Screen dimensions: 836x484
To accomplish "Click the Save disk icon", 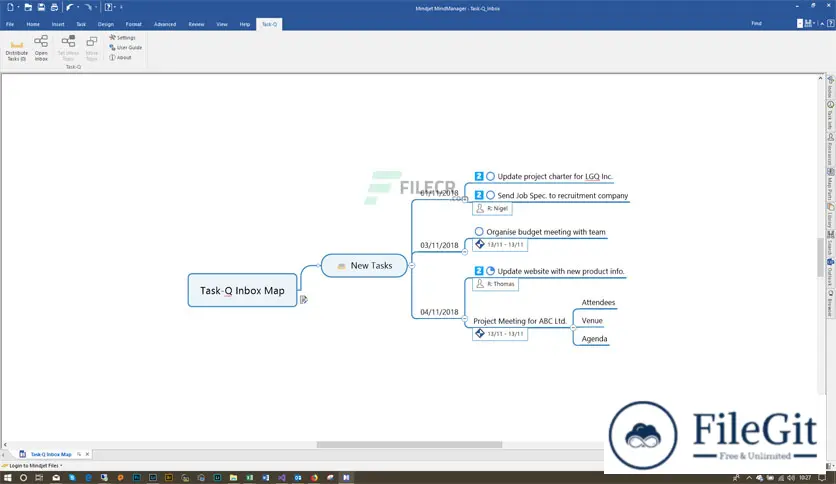I will 41,7.
